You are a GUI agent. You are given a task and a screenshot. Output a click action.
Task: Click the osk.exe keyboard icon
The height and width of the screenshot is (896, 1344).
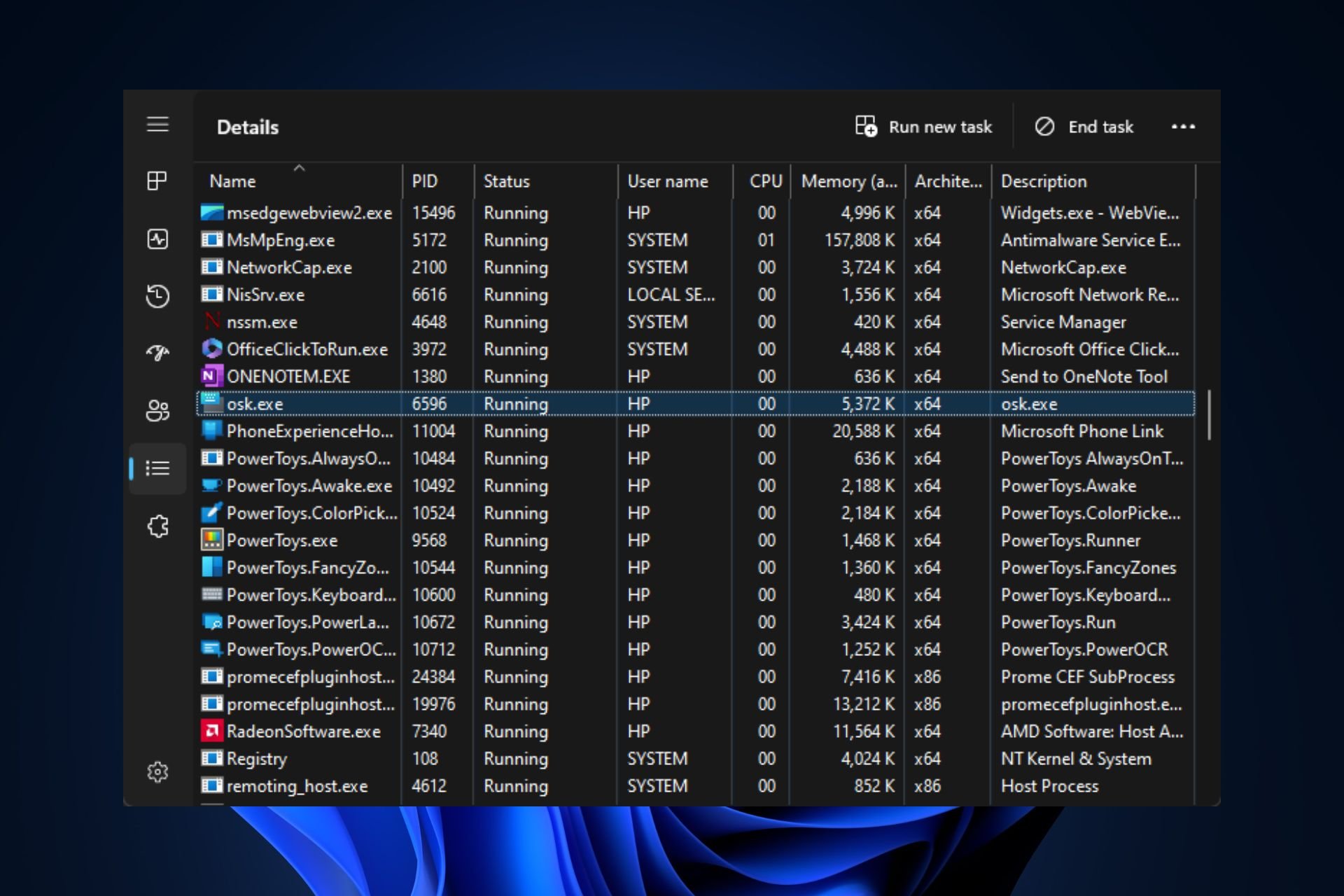211,403
